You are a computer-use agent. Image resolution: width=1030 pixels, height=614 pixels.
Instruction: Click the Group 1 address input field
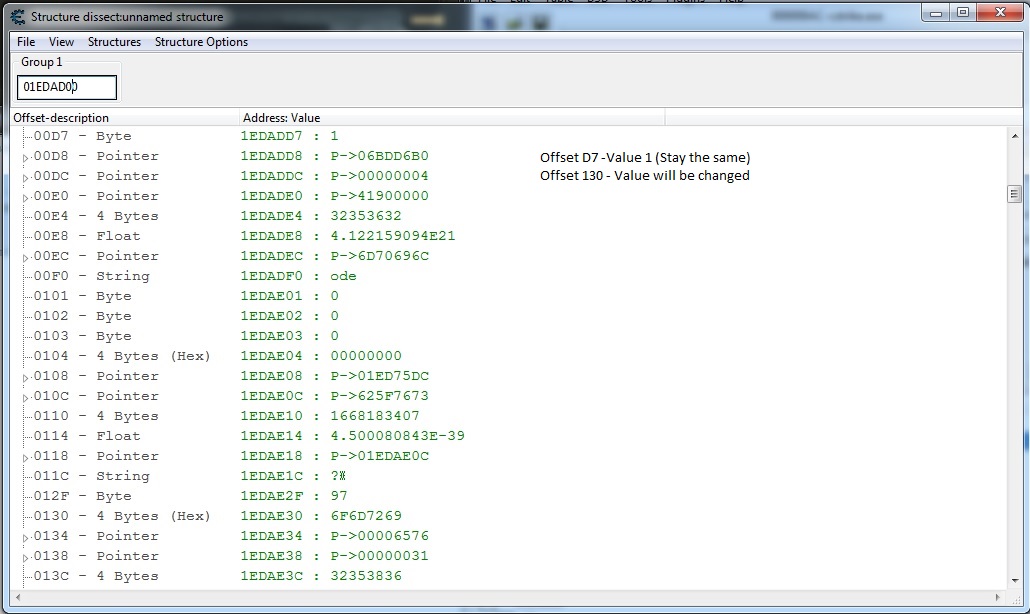point(67,87)
